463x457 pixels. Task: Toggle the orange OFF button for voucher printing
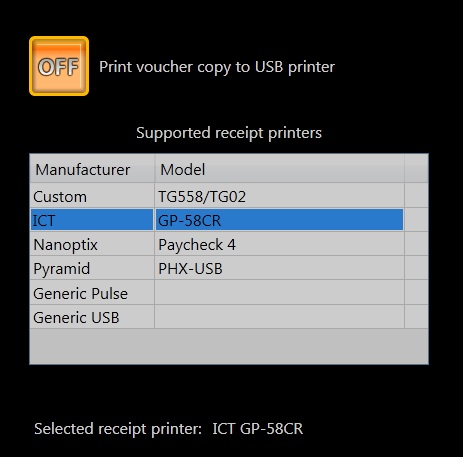pyautogui.click(x=59, y=66)
